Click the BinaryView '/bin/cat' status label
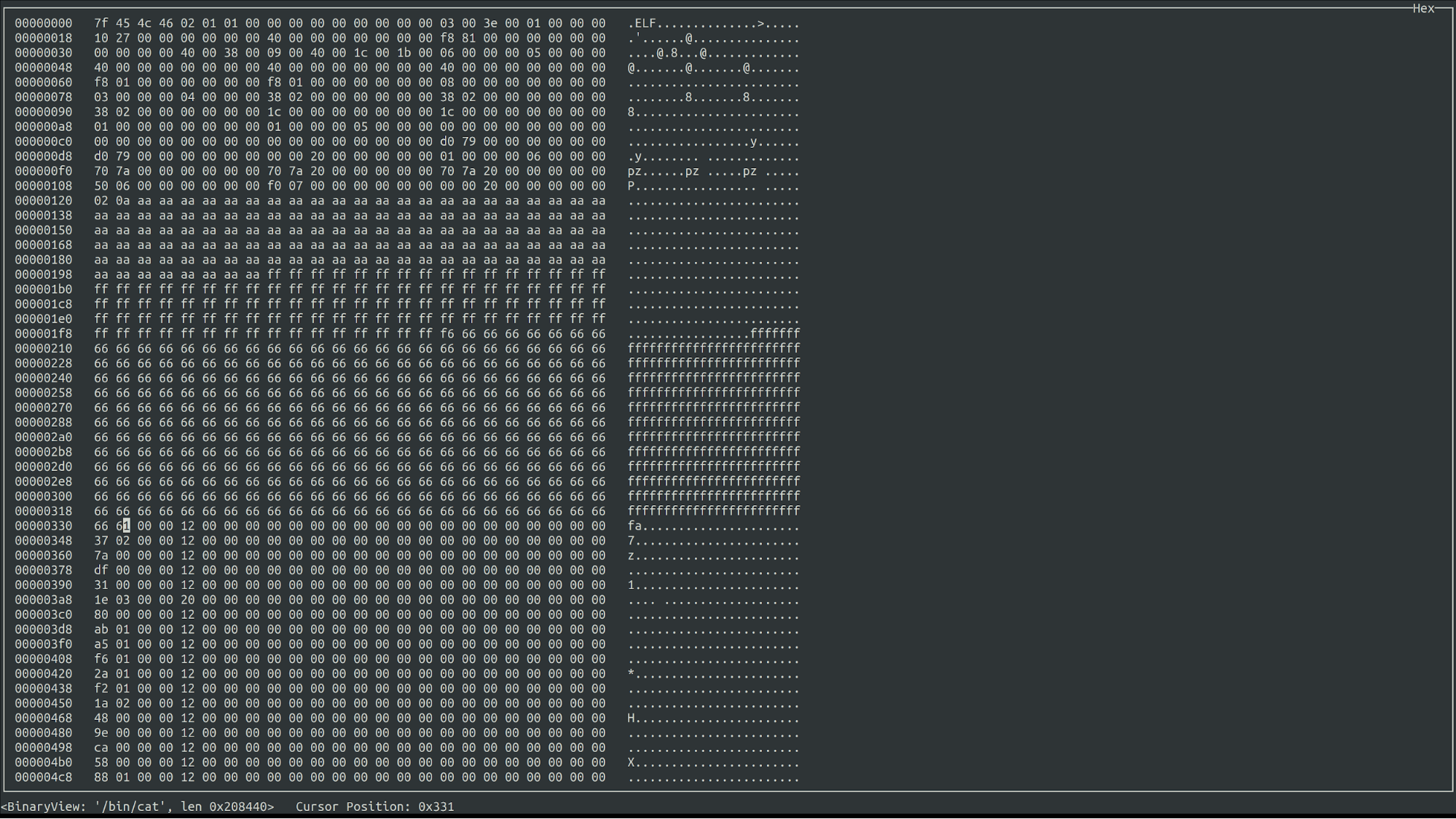The image size is (1456, 819). (x=137, y=807)
